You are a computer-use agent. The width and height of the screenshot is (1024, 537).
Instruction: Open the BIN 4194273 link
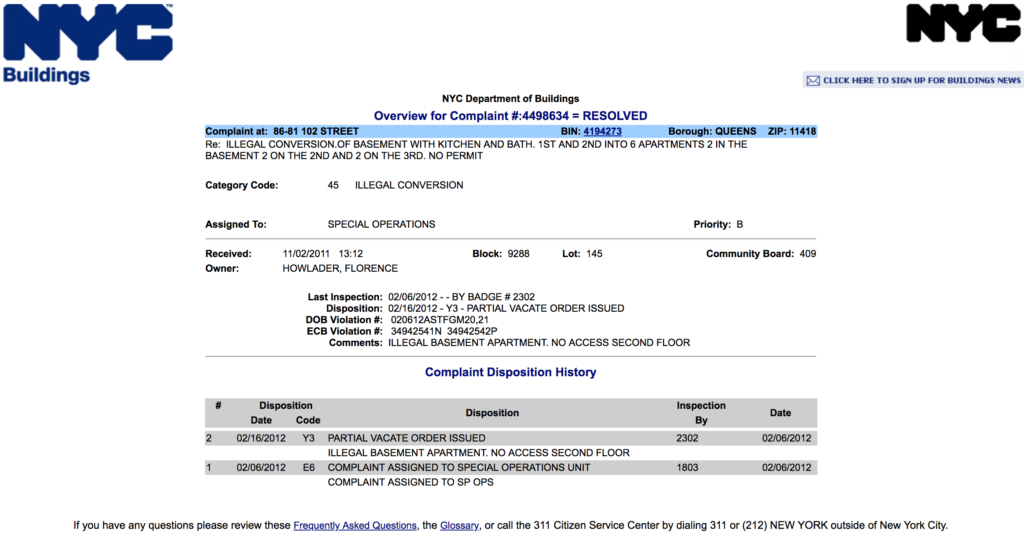tap(602, 131)
